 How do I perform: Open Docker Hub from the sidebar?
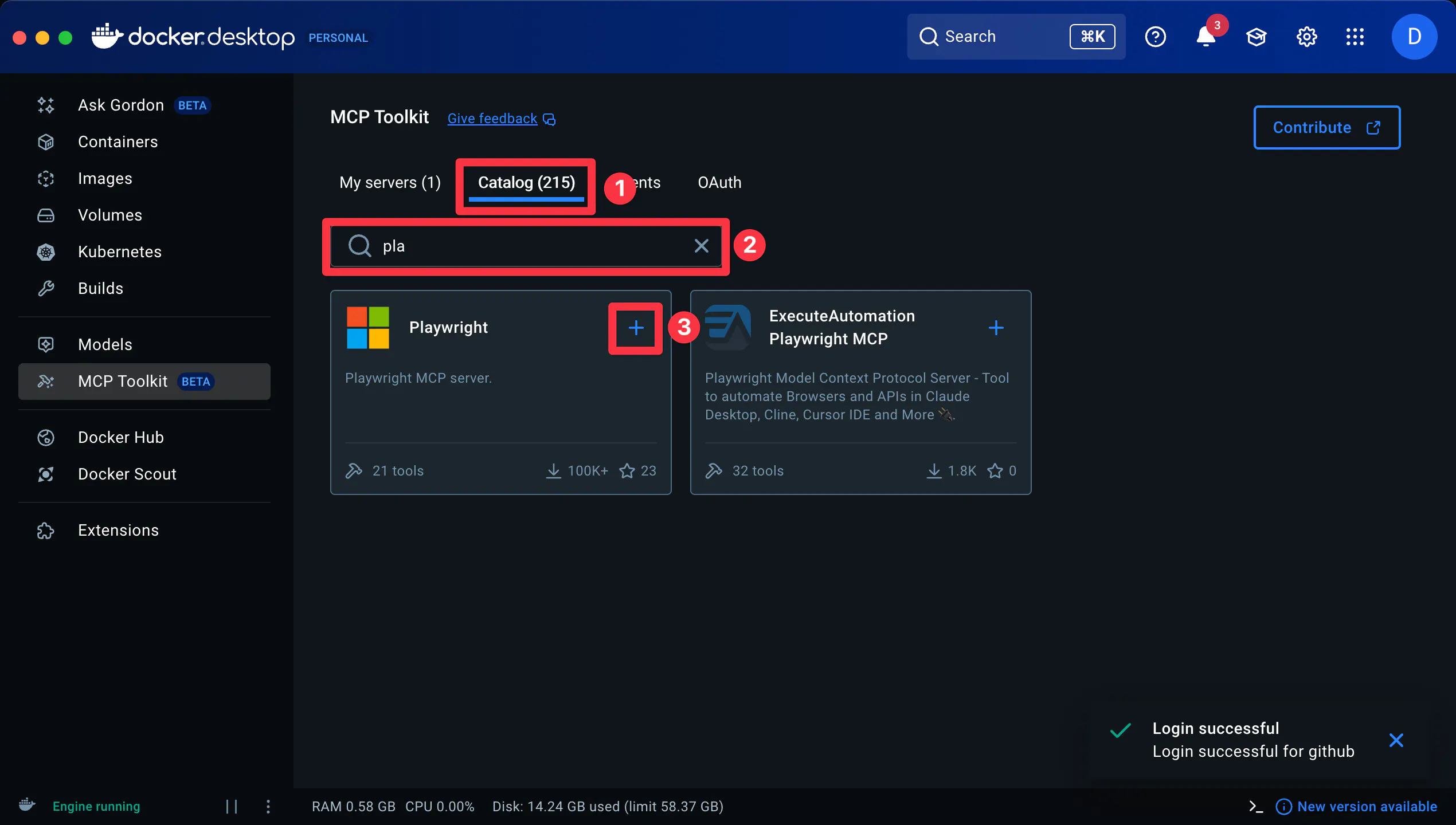143,438
